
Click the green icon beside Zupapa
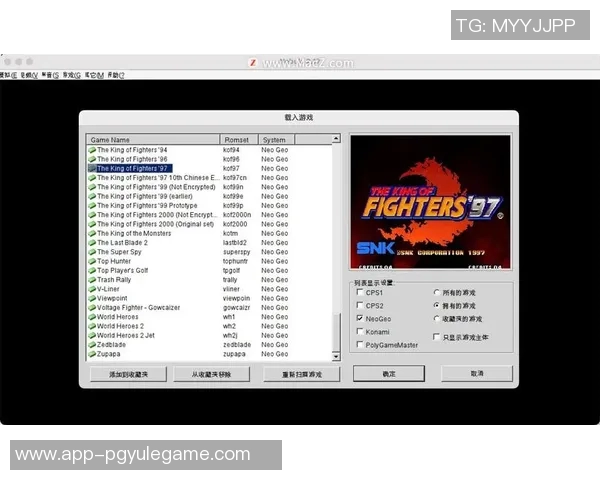tap(92, 354)
